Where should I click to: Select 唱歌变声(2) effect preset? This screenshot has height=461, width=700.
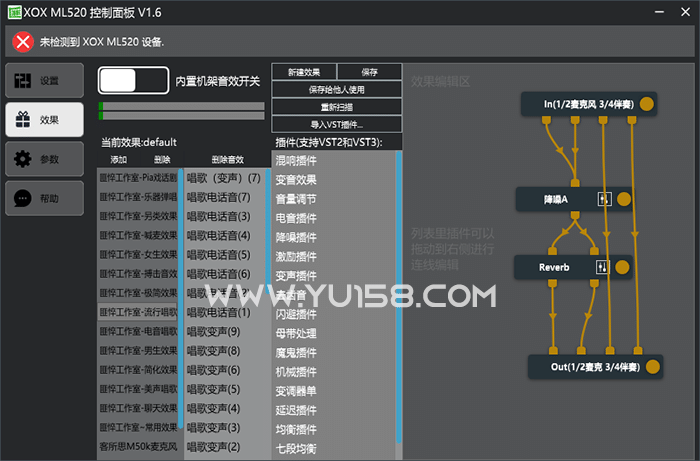click(225, 447)
